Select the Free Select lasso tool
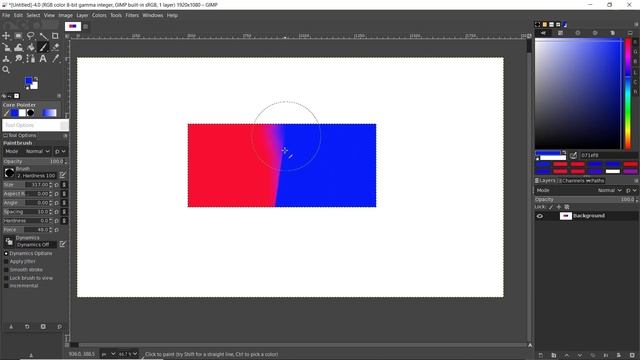Image resolution: width=640 pixels, height=360 pixels. point(31,36)
